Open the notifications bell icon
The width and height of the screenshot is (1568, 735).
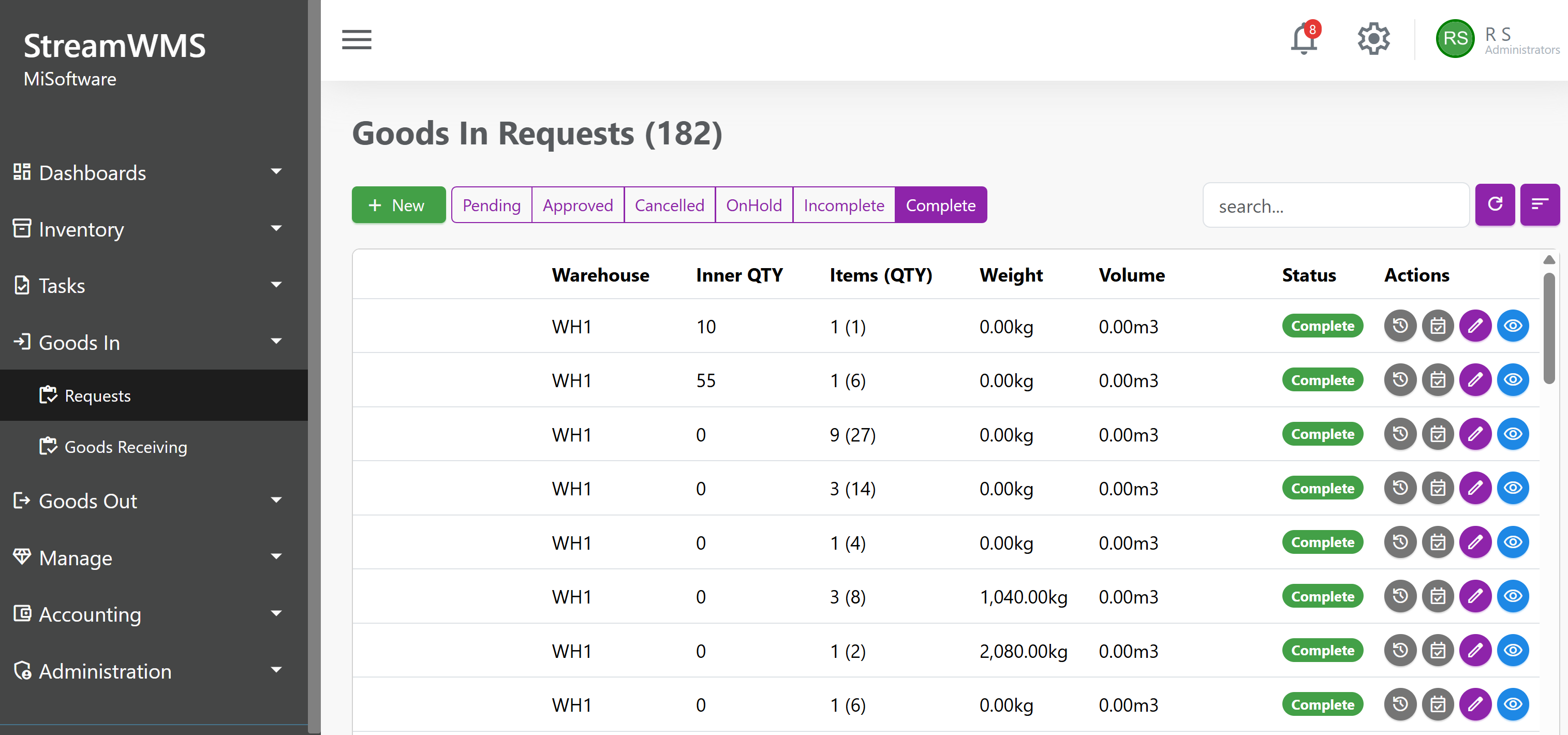pos(1304,39)
